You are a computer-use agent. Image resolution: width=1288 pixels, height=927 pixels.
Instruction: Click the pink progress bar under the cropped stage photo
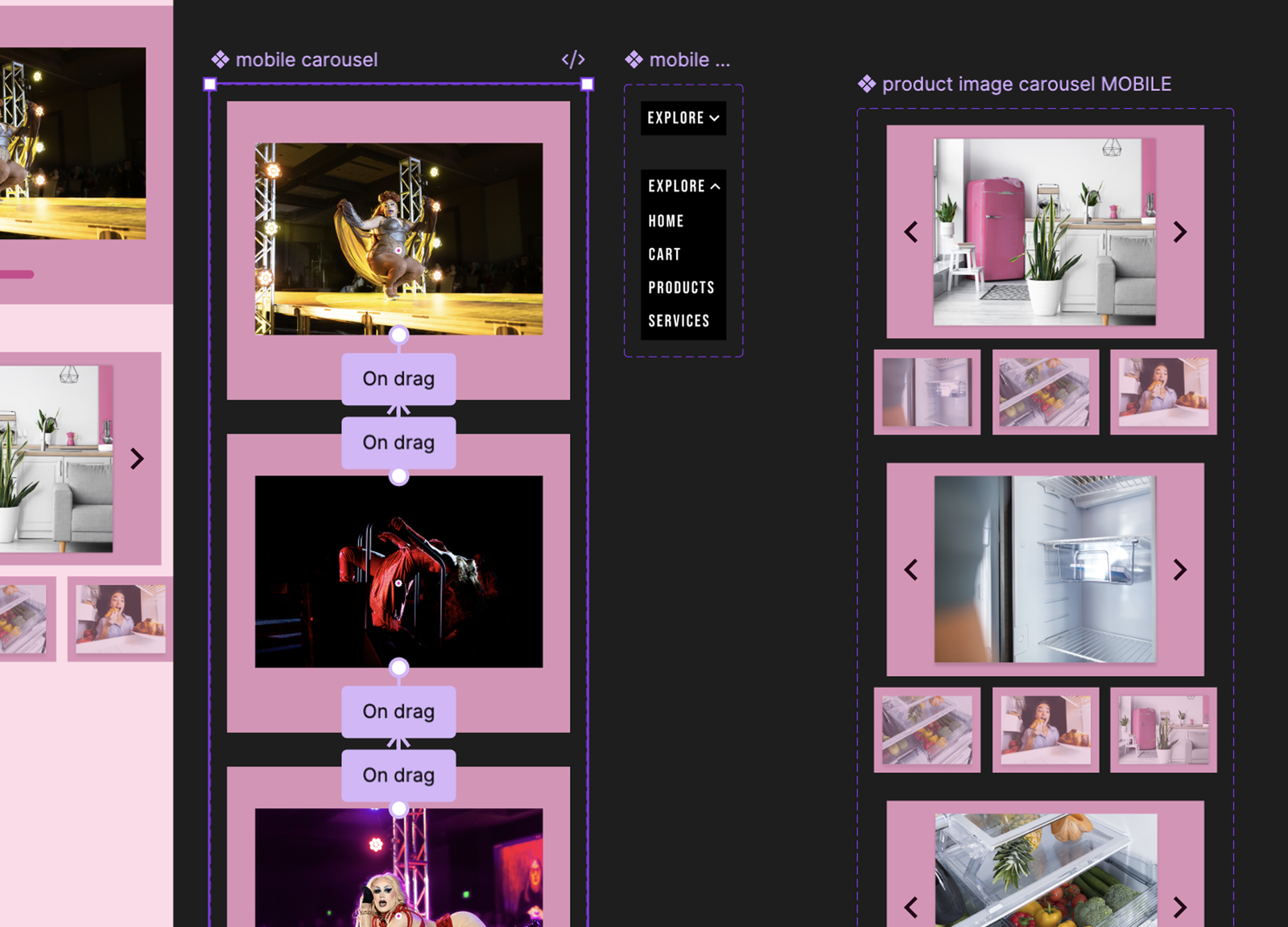(16, 274)
